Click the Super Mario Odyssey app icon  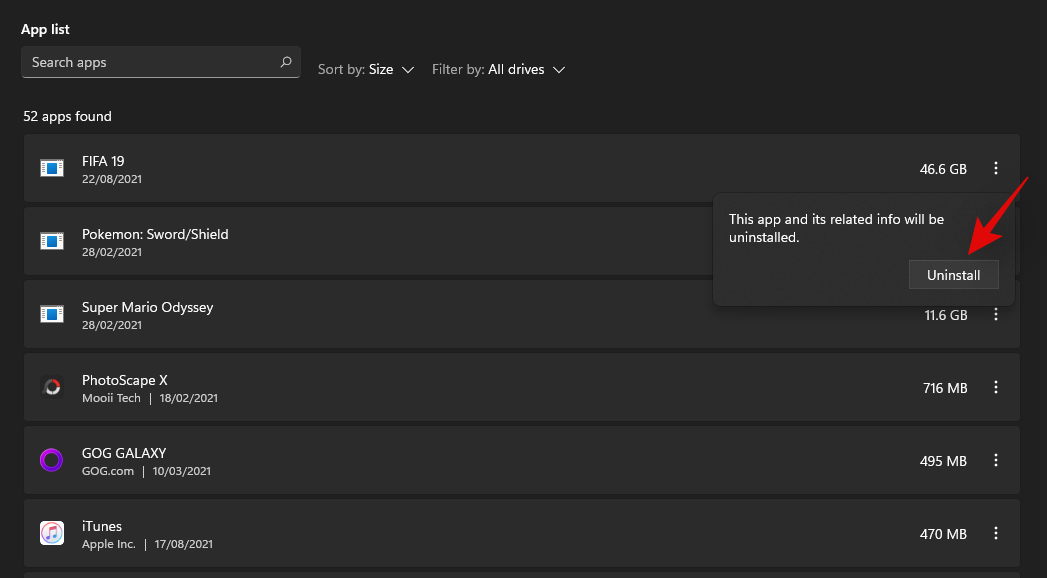click(x=52, y=314)
